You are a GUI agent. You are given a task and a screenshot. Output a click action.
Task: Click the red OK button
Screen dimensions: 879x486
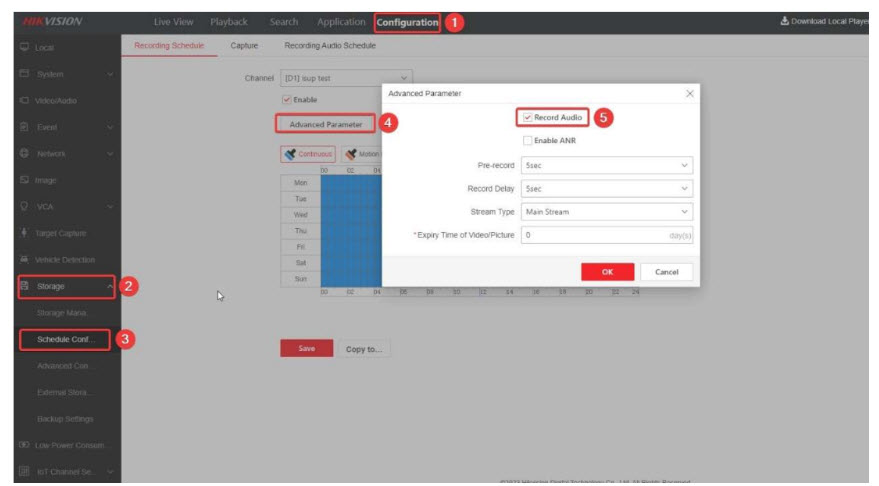tap(608, 272)
